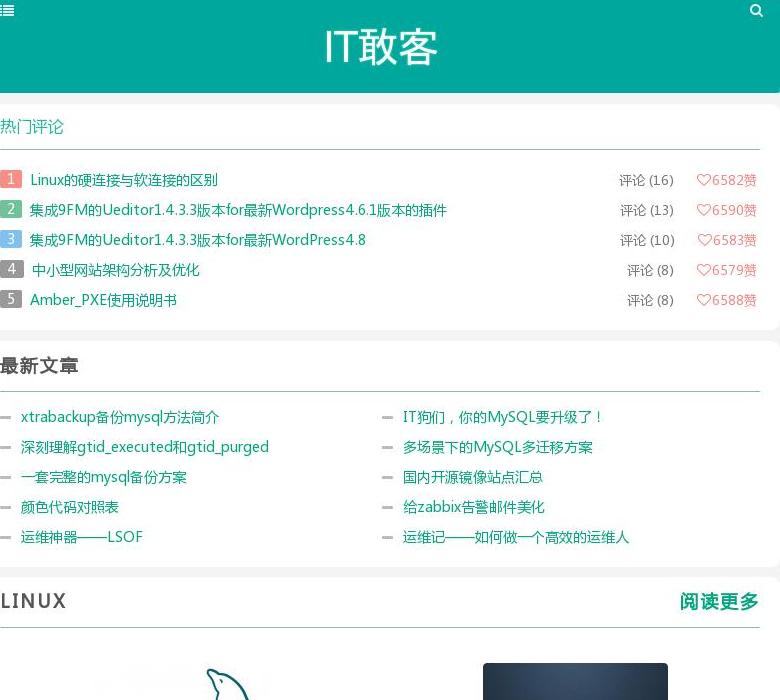
Task: Select the 最新文章 heading
Action: (x=39, y=366)
